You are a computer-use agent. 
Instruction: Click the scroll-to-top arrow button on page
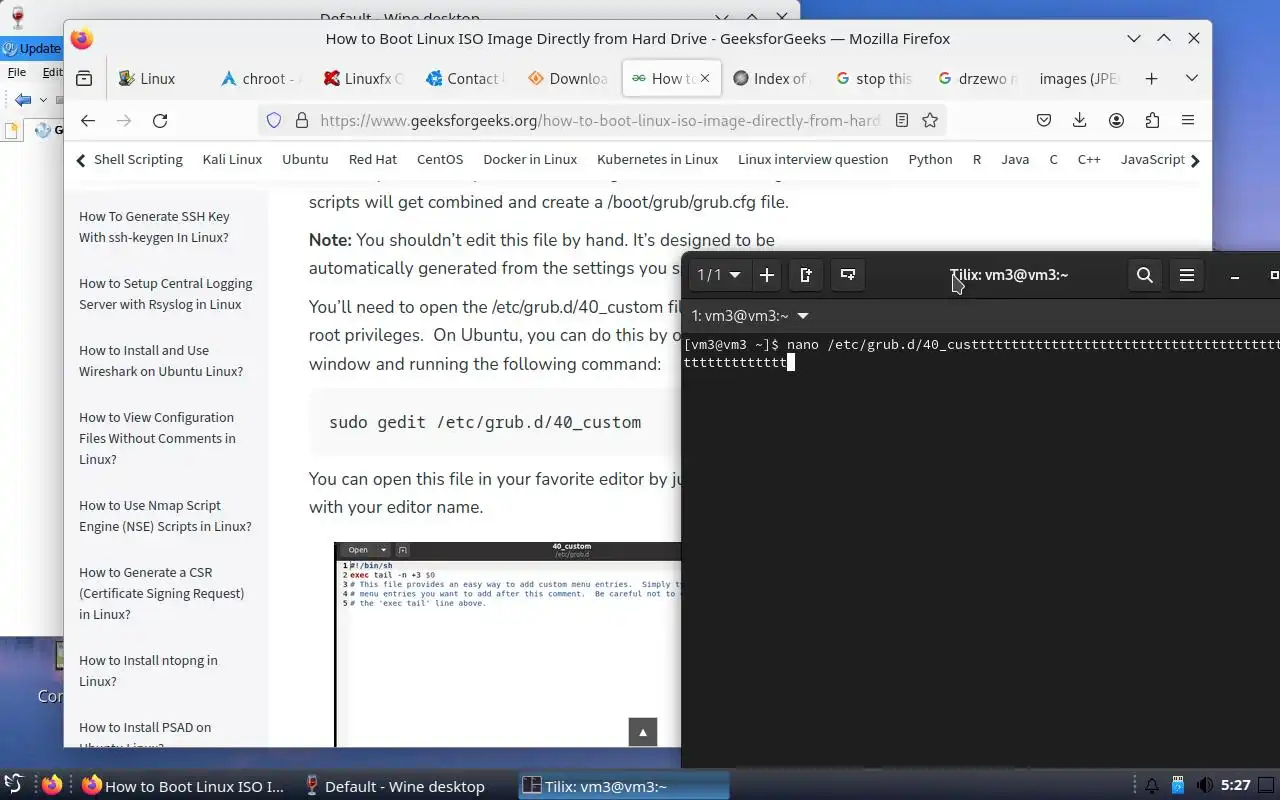tap(643, 732)
